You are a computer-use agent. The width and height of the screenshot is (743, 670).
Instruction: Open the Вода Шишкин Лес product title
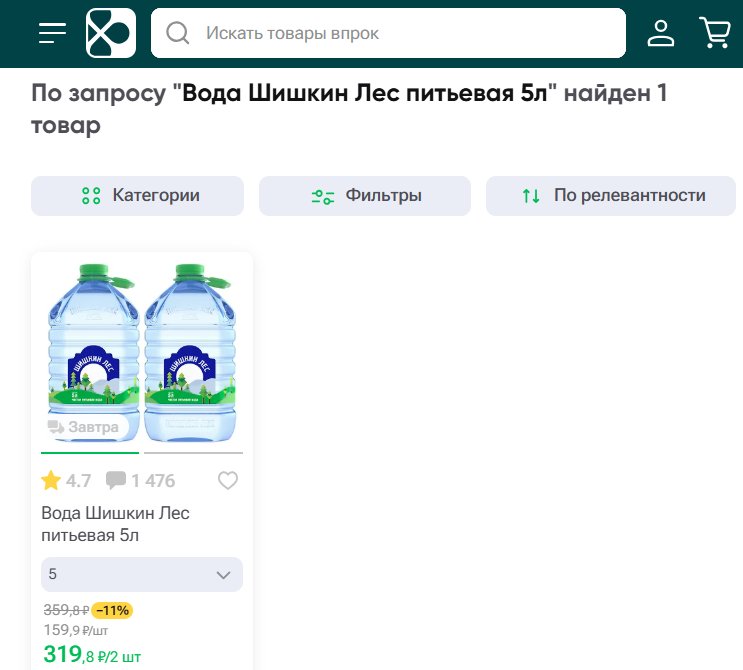115,524
